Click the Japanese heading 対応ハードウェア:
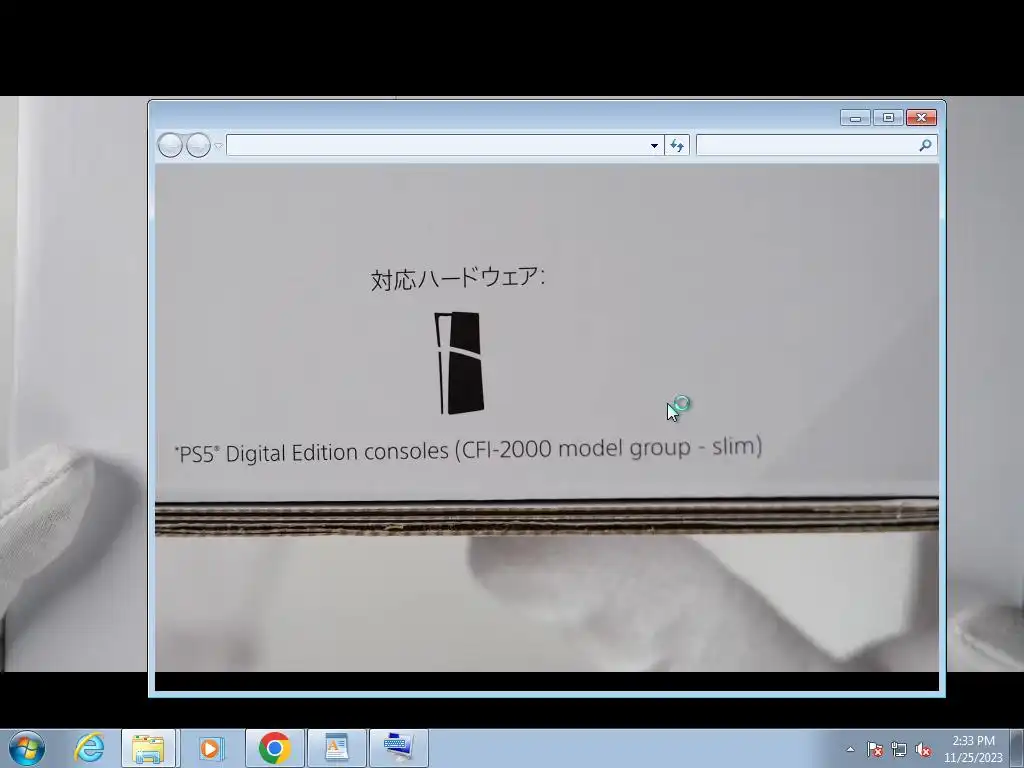This screenshot has width=1024, height=768. click(458, 278)
